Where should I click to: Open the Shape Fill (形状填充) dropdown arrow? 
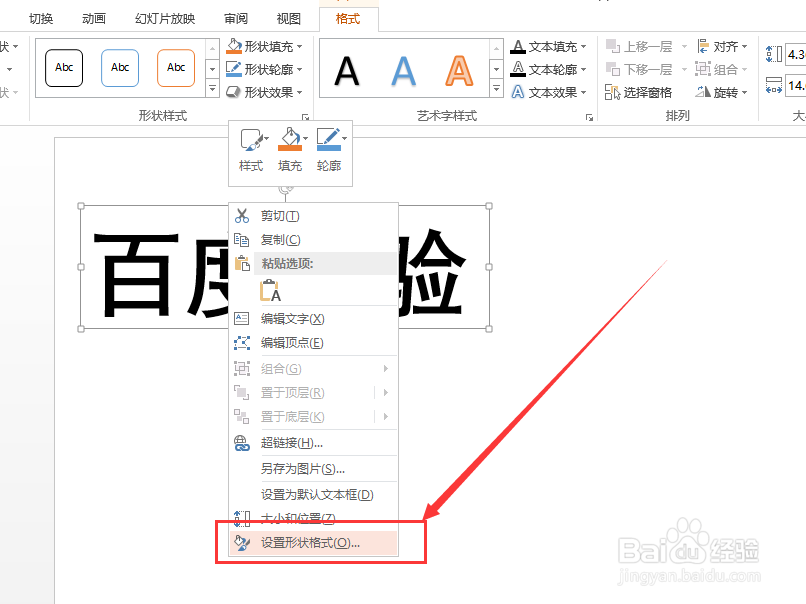tap(300, 47)
